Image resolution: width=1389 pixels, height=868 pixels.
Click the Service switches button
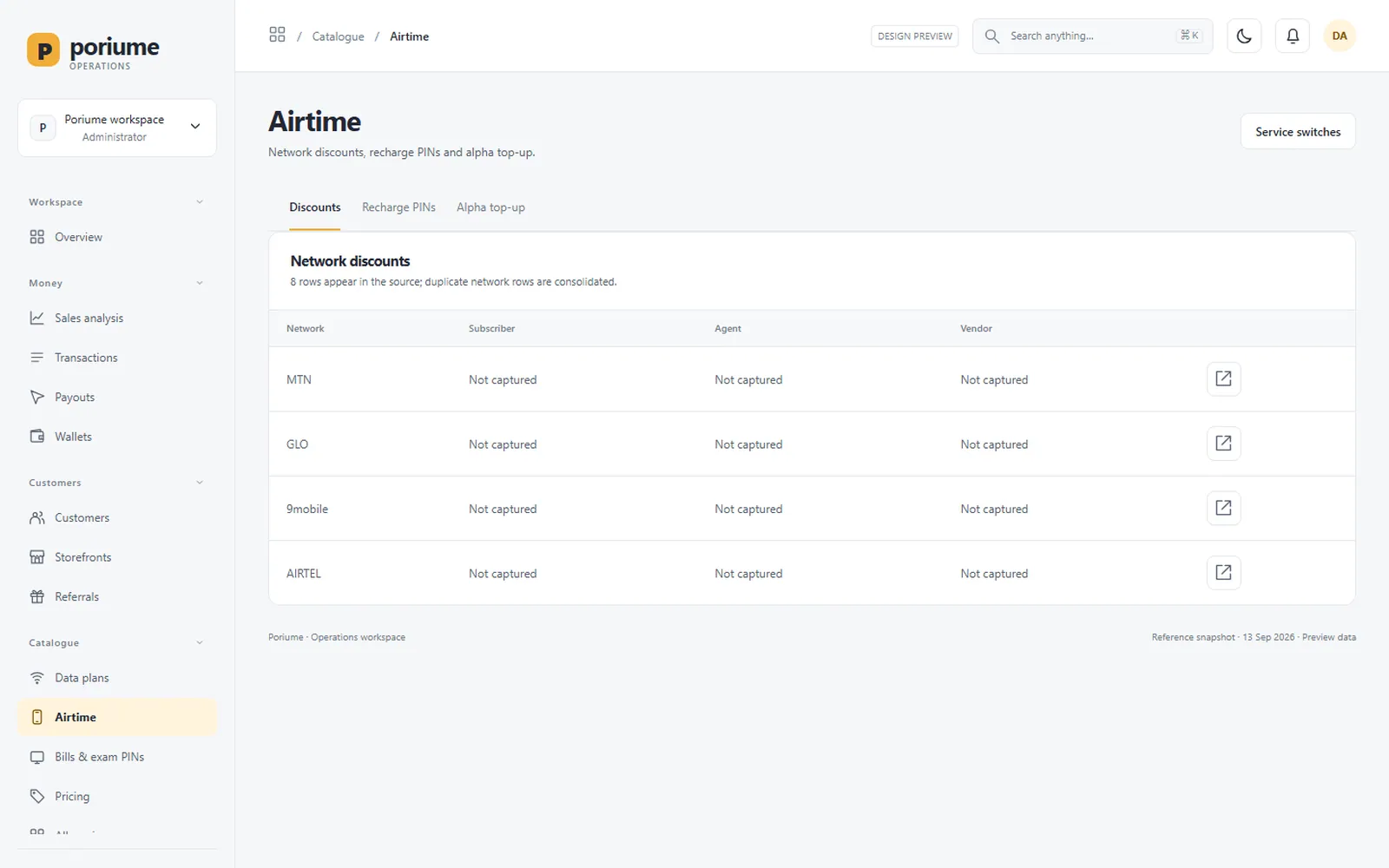click(1298, 132)
